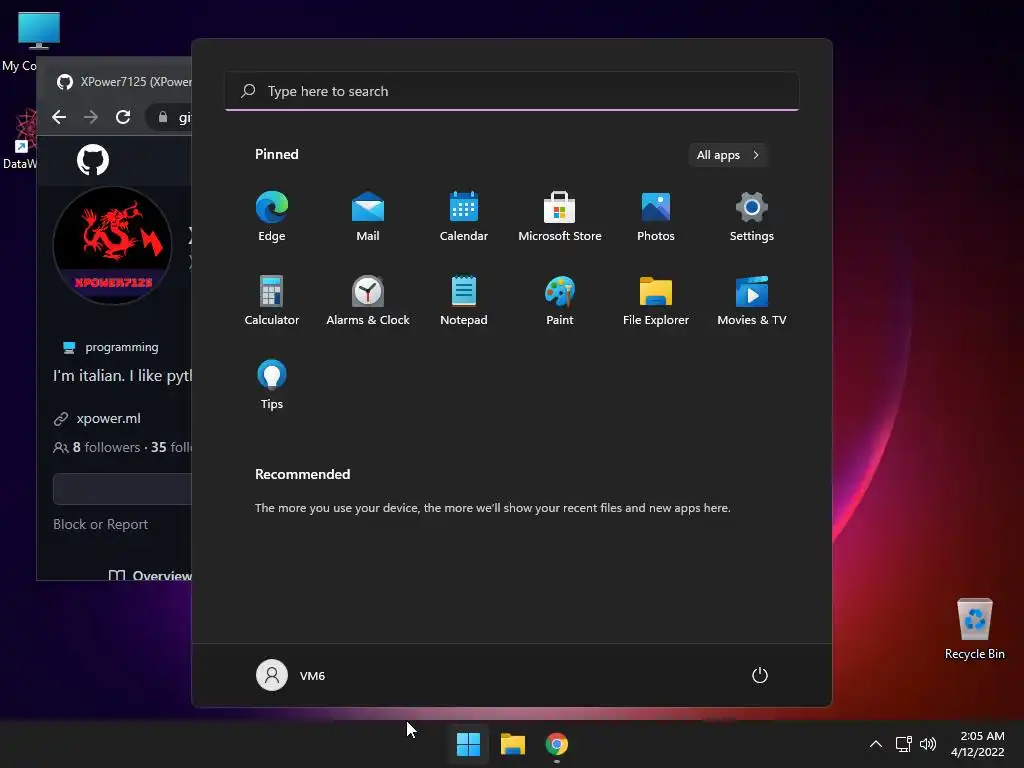The image size is (1024, 768).
Task: Open Microsoft Store
Action: click(x=560, y=217)
